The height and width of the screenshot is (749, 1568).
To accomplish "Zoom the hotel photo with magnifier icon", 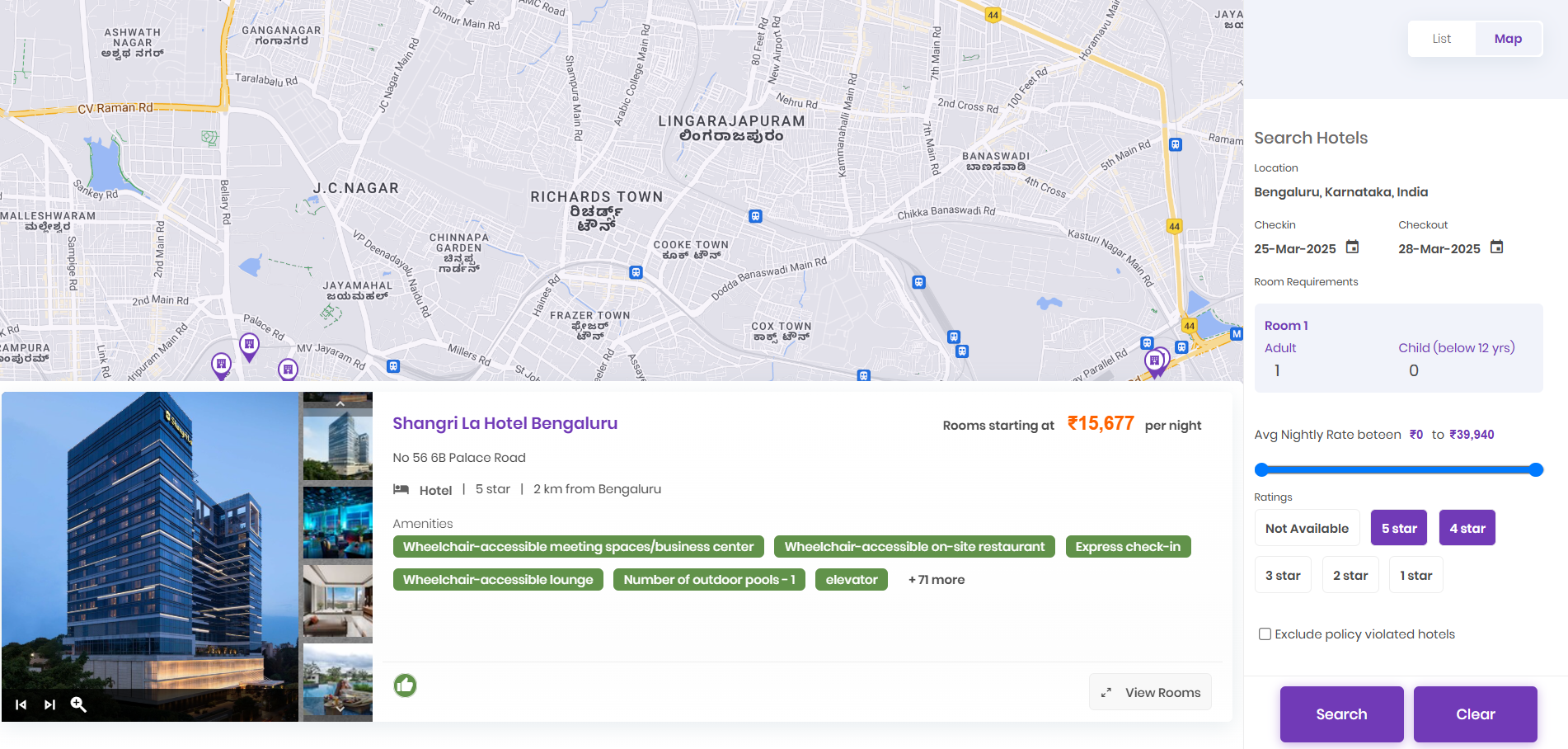I will [x=78, y=704].
